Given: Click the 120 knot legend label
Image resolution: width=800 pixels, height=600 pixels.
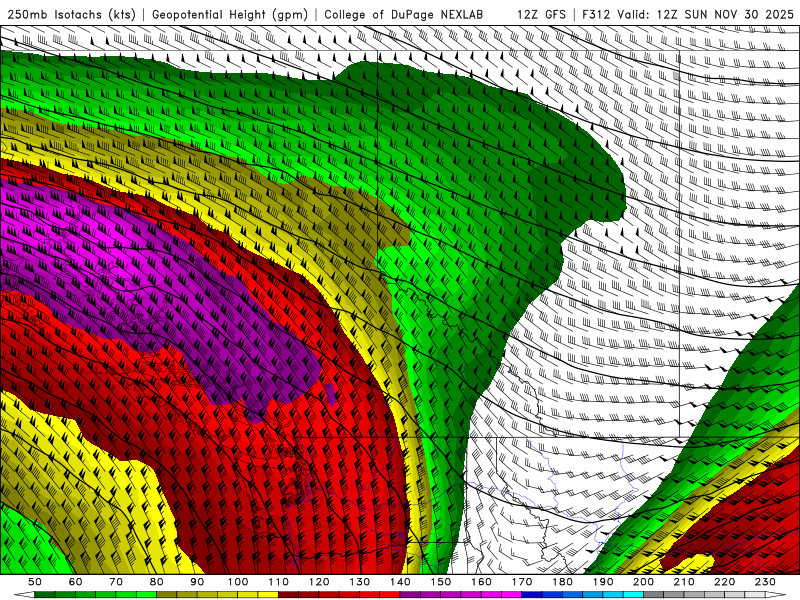Looking at the screenshot, I should (319, 582).
